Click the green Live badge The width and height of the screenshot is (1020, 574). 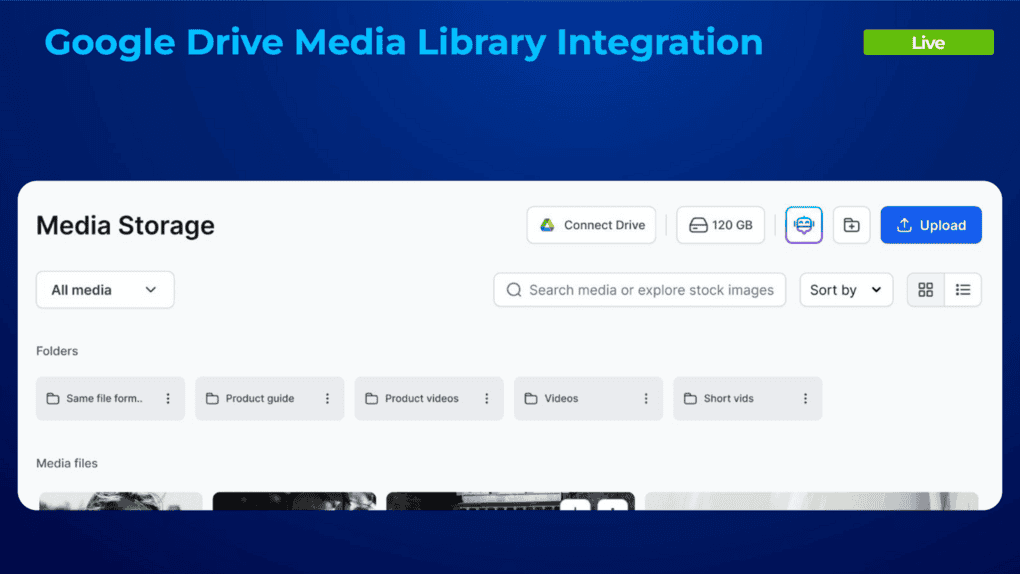click(928, 42)
